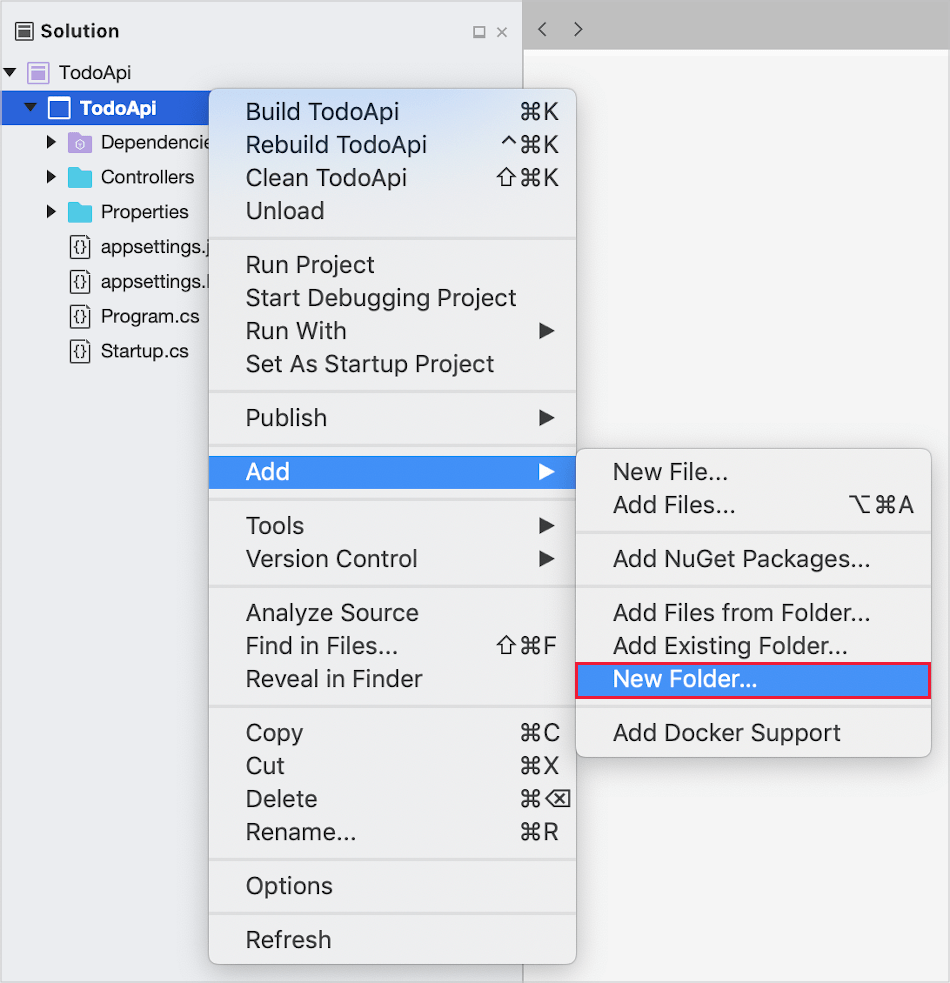Click the Program.cs file icon

point(80,317)
